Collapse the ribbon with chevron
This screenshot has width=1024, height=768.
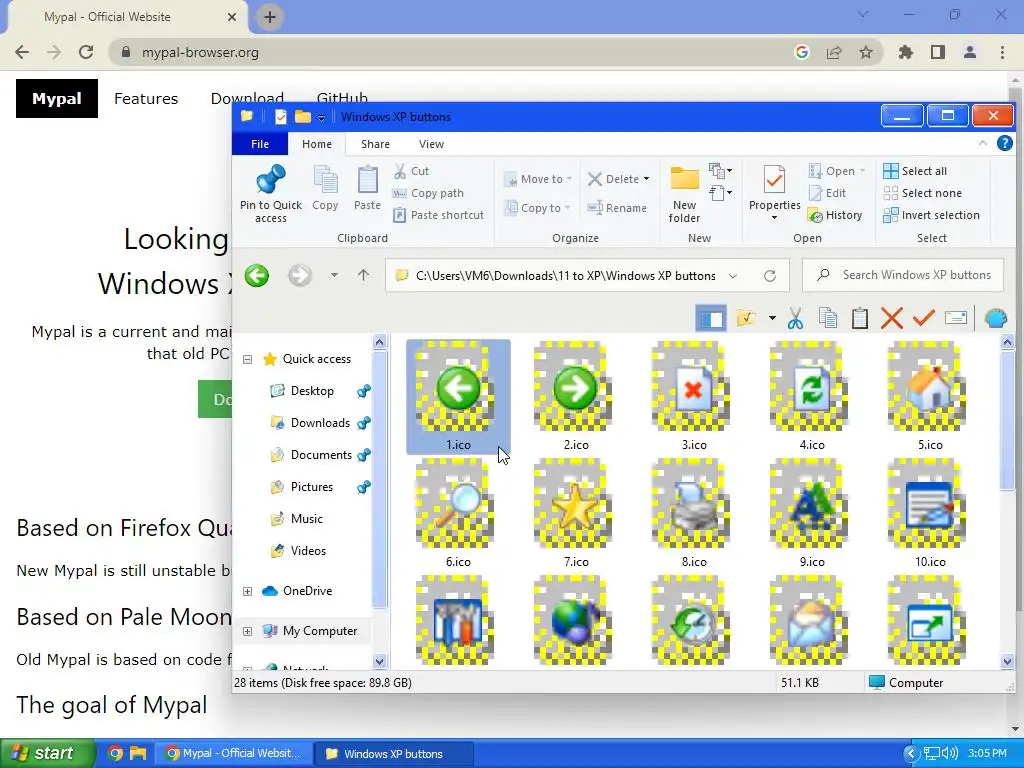[983, 143]
